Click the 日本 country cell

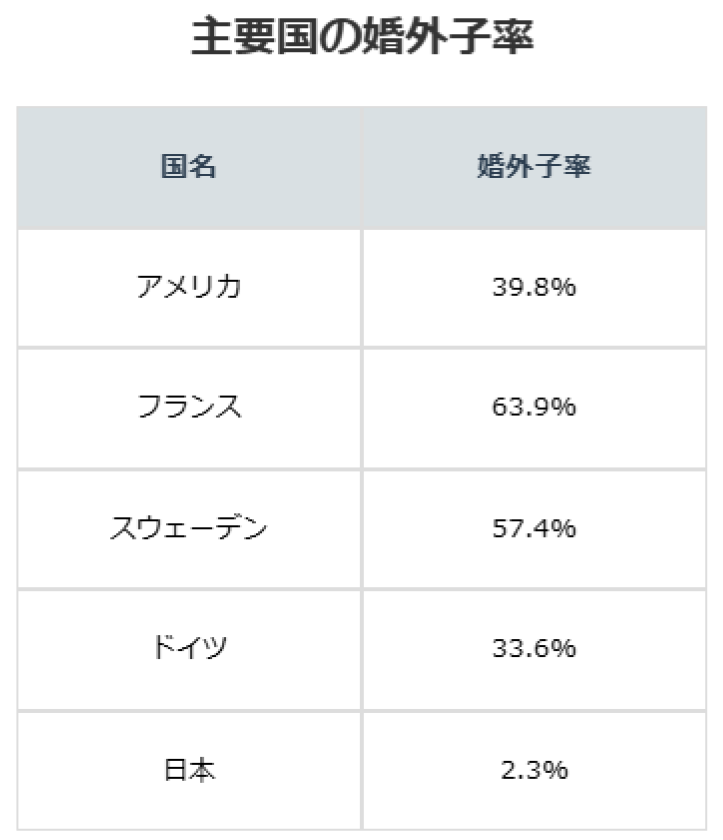click(x=189, y=770)
